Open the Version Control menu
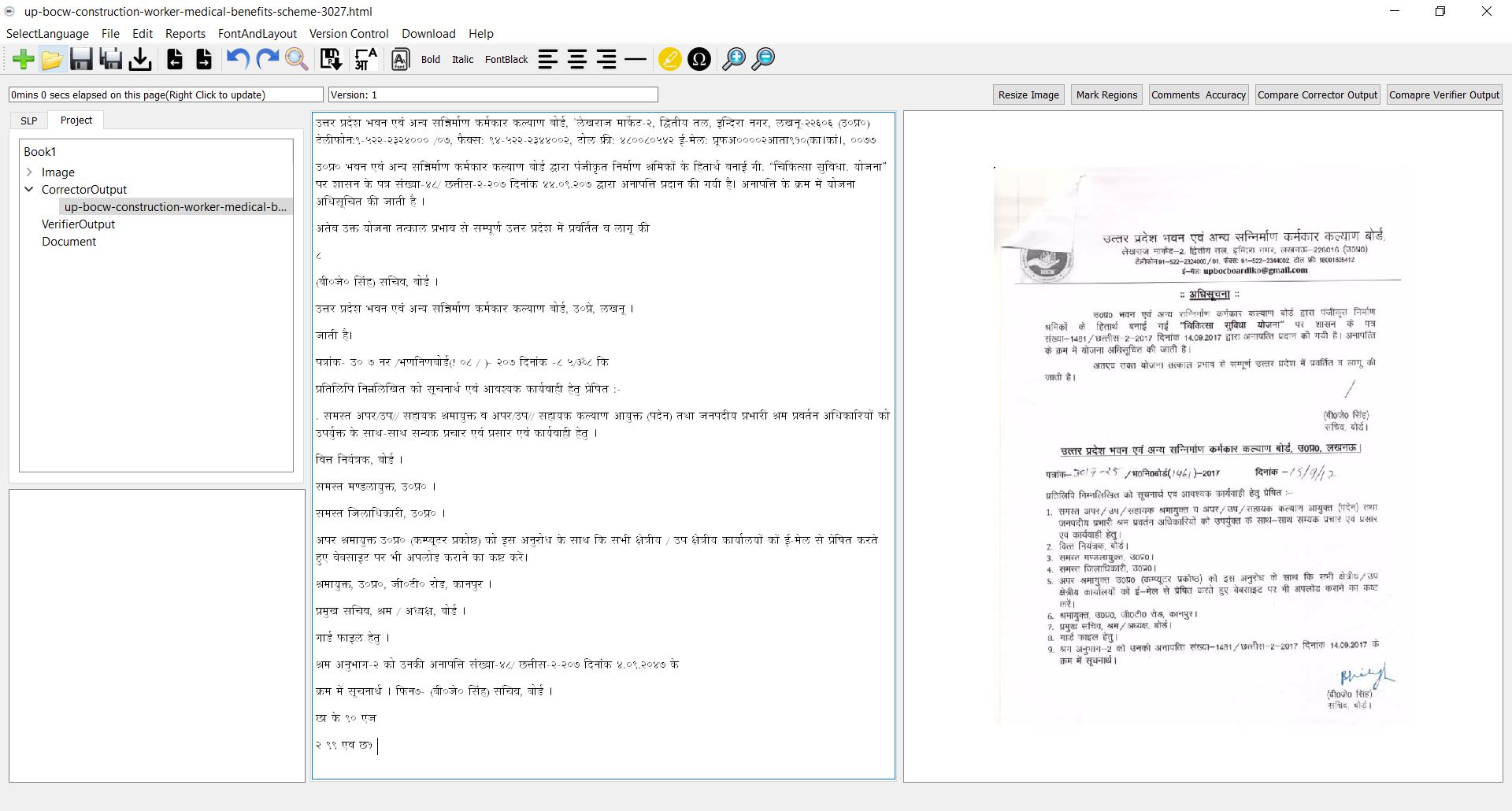The height and width of the screenshot is (811, 1512). click(348, 34)
